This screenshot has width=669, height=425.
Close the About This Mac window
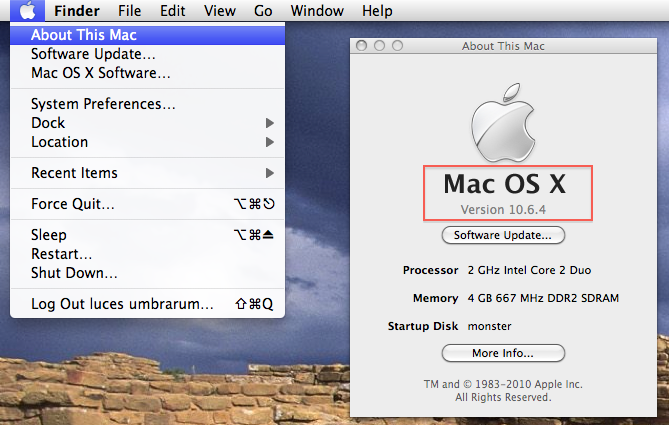pyautogui.click(x=361, y=45)
